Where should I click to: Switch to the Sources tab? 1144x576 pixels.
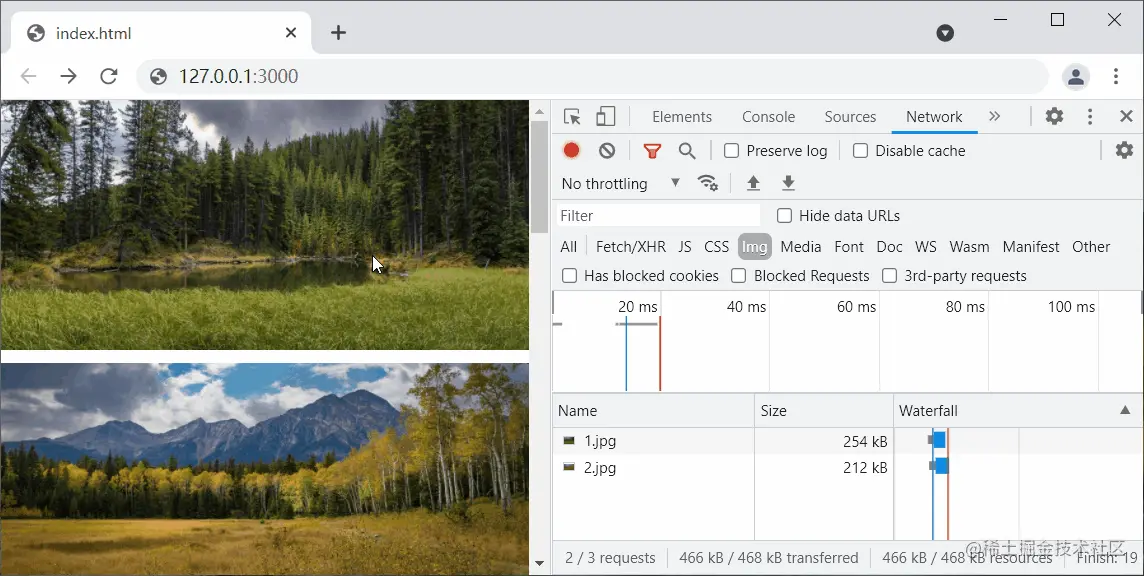pyautogui.click(x=850, y=117)
